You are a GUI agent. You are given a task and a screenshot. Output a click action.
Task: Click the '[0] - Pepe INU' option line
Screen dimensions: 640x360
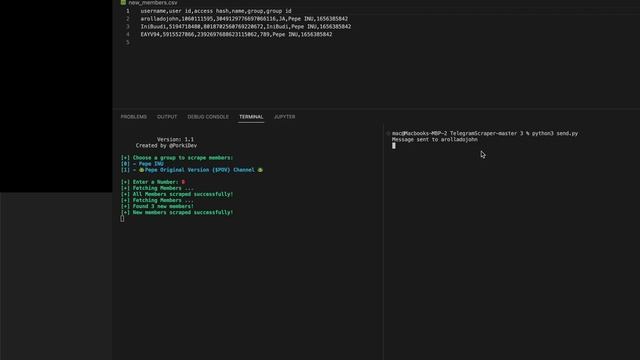pos(142,164)
